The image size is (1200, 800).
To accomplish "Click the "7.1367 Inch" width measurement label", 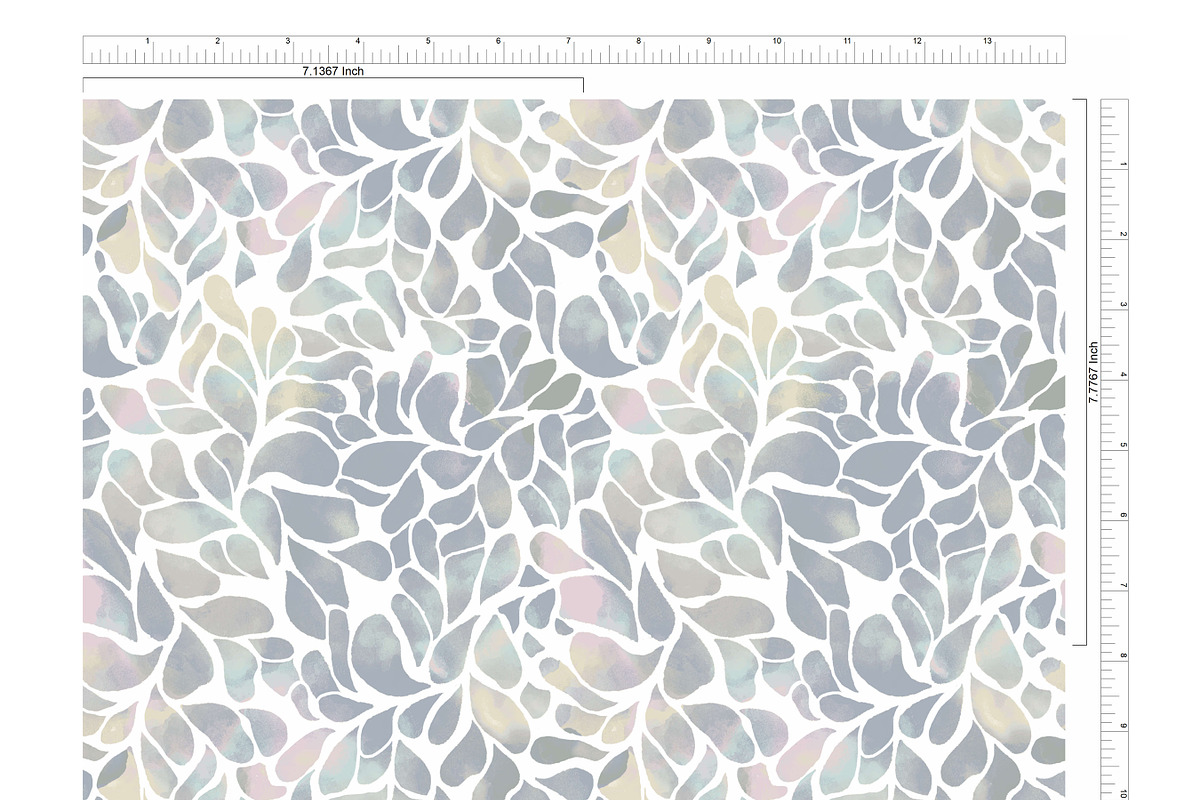I will [333, 72].
